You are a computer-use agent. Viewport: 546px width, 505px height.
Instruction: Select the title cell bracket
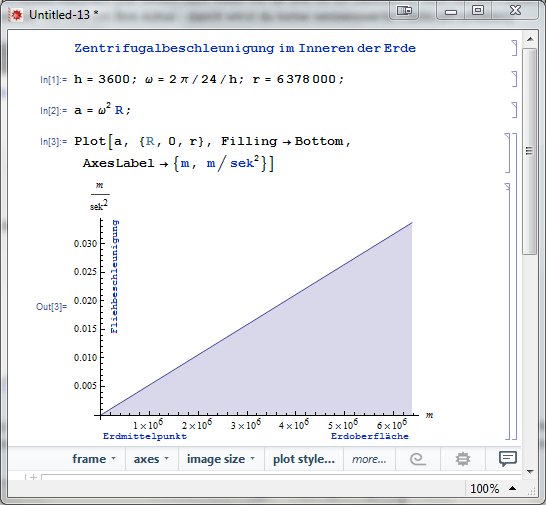point(514,48)
